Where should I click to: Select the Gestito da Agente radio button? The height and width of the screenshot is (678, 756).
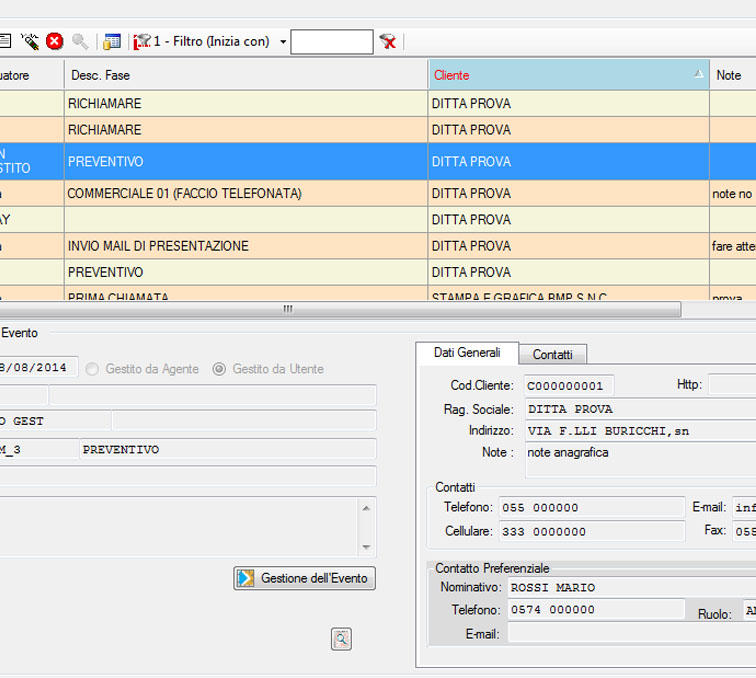click(92, 369)
